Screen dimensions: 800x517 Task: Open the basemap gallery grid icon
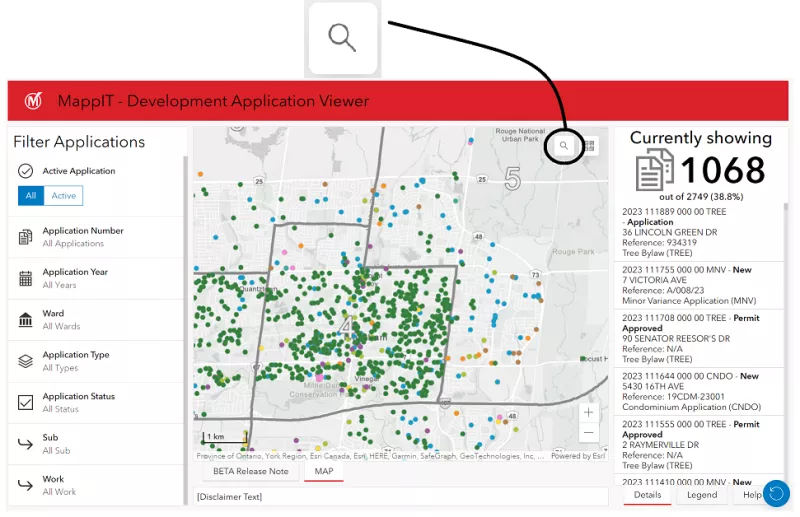click(x=589, y=146)
